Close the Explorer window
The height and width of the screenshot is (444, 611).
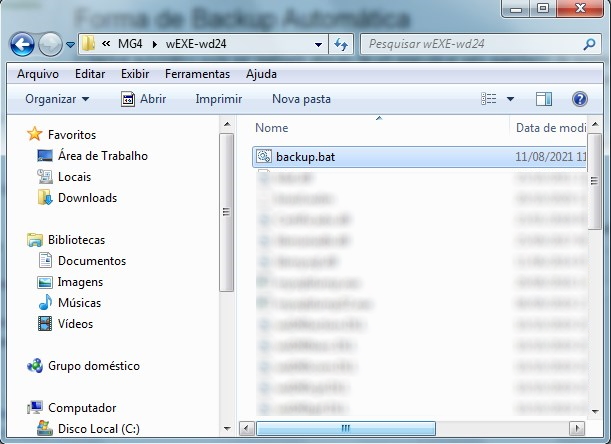pyautogui.click(x=580, y=9)
